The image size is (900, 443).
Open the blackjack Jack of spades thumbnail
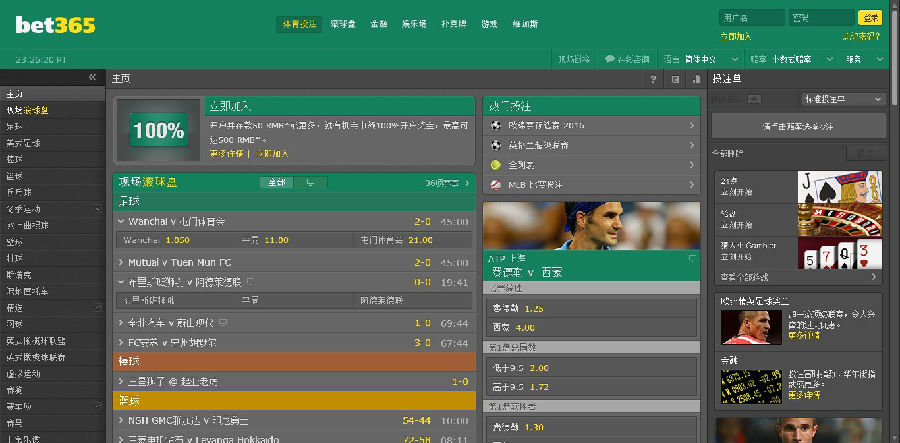point(840,186)
